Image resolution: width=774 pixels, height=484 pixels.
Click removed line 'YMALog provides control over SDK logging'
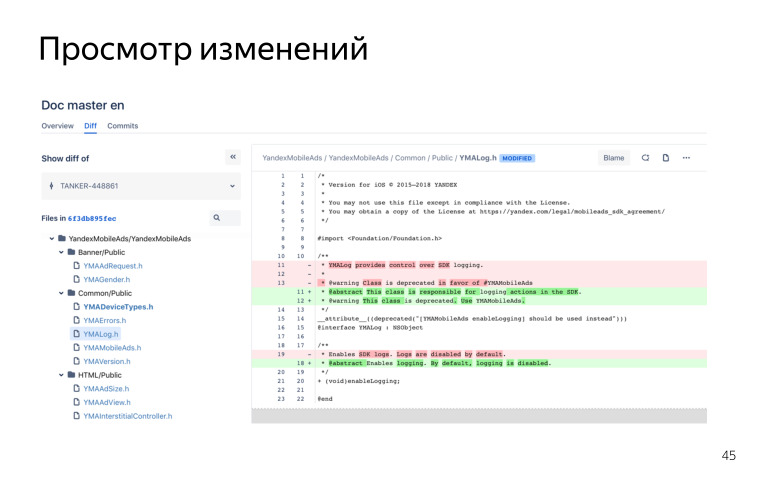479,265
